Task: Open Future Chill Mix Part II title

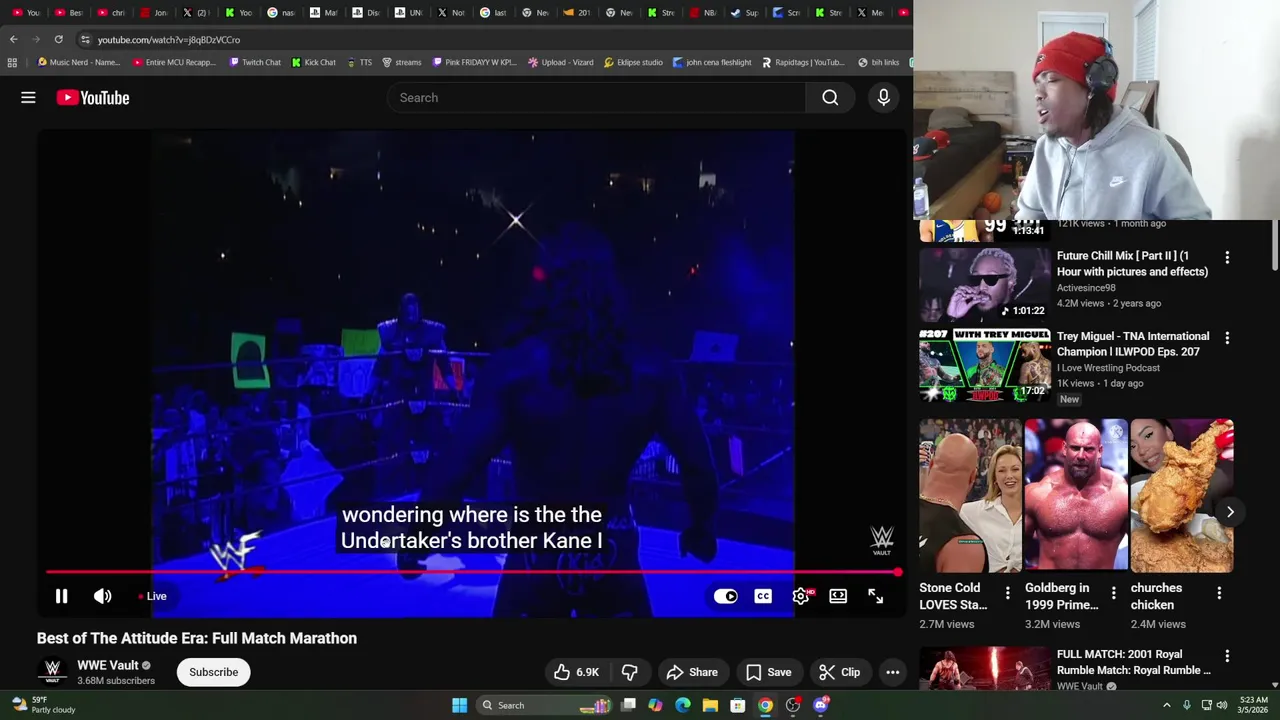Action: pyautogui.click(x=1132, y=264)
